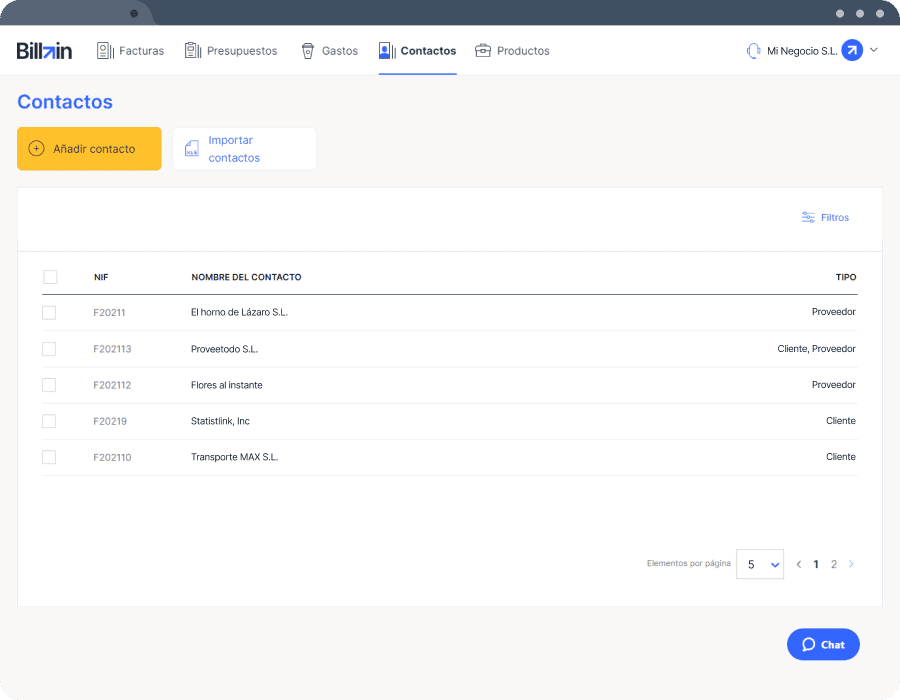Click the TIPO column header
Viewport: 900px width, 700px height.
pyautogui.click(x=846, y=277)
